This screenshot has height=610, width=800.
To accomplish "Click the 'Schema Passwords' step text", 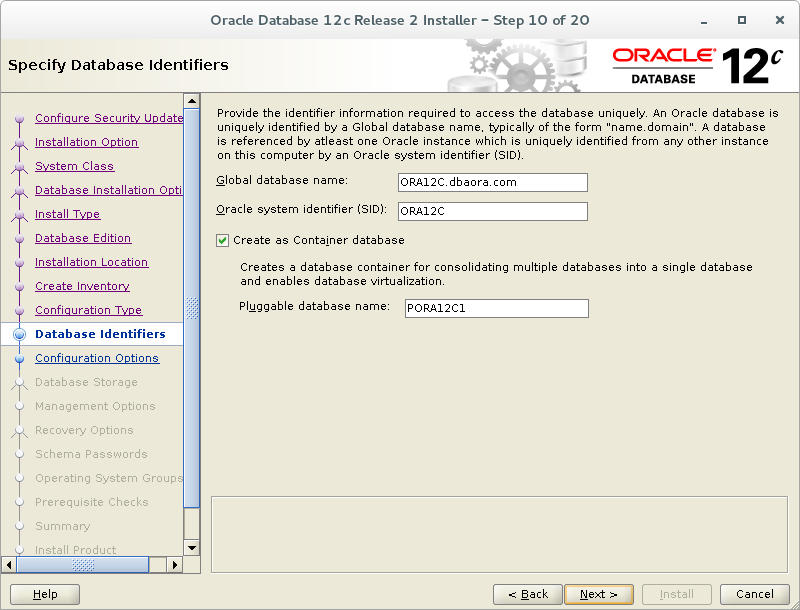I will pos(91,454).
